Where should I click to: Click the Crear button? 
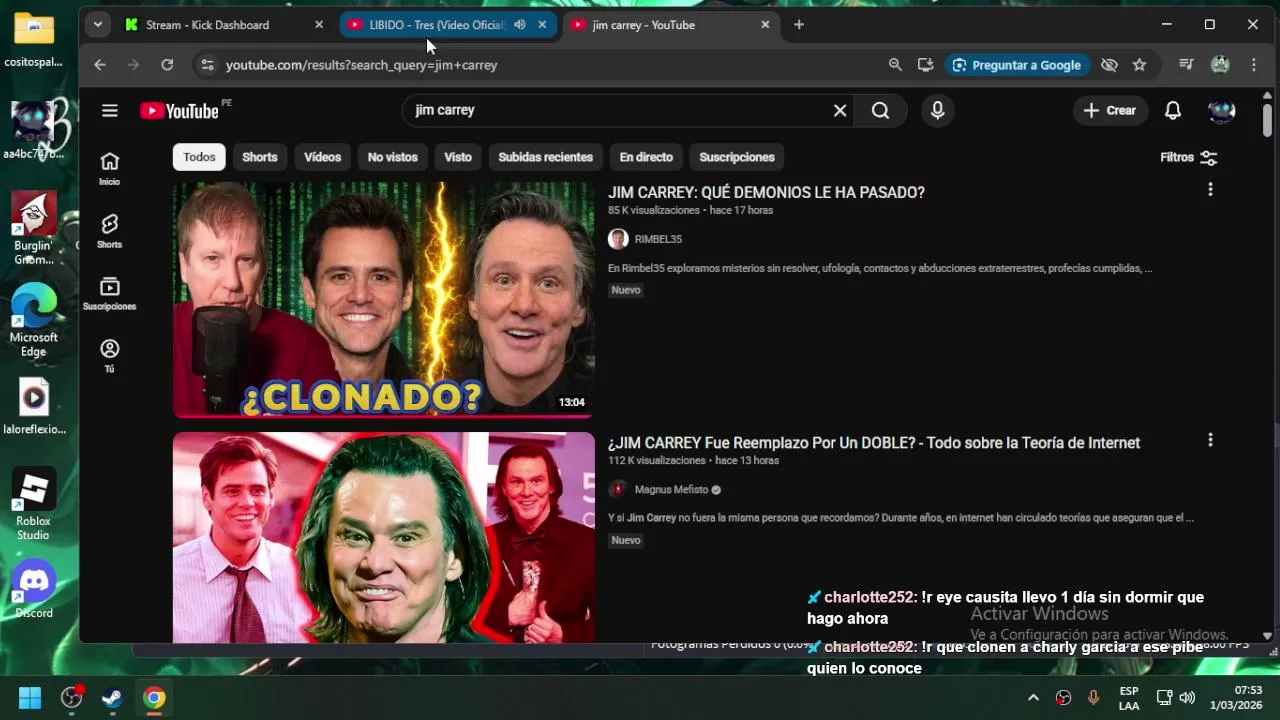click(1110, 111)
